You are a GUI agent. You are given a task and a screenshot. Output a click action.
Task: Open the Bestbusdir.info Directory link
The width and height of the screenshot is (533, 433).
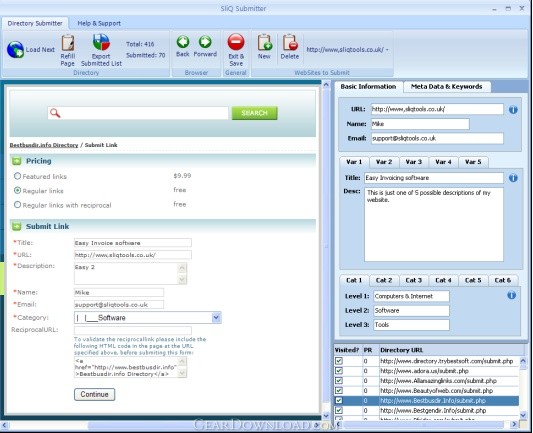(x=44, y=145)
